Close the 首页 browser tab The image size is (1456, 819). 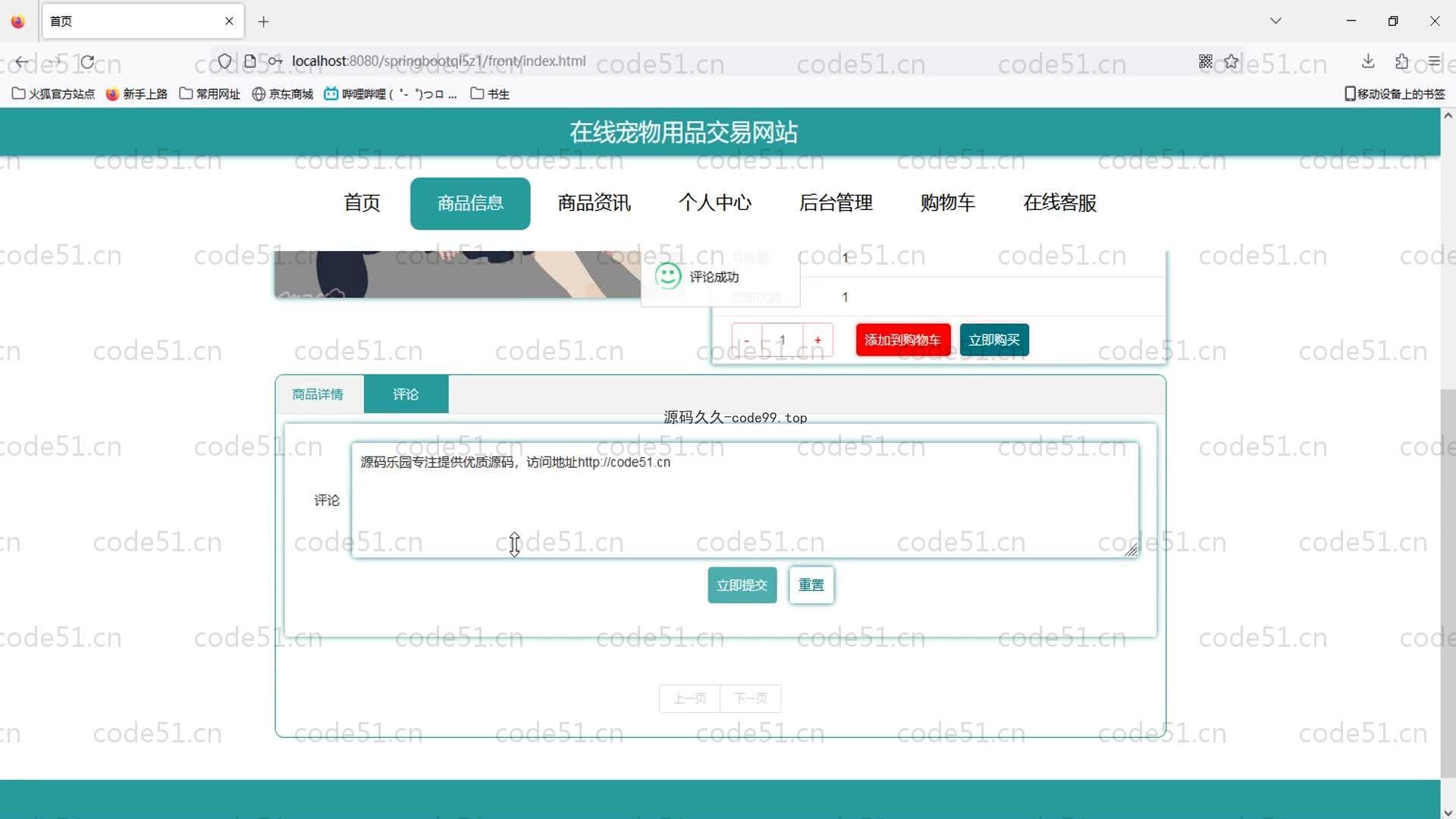pyautogui.click(x=229, y=21)
